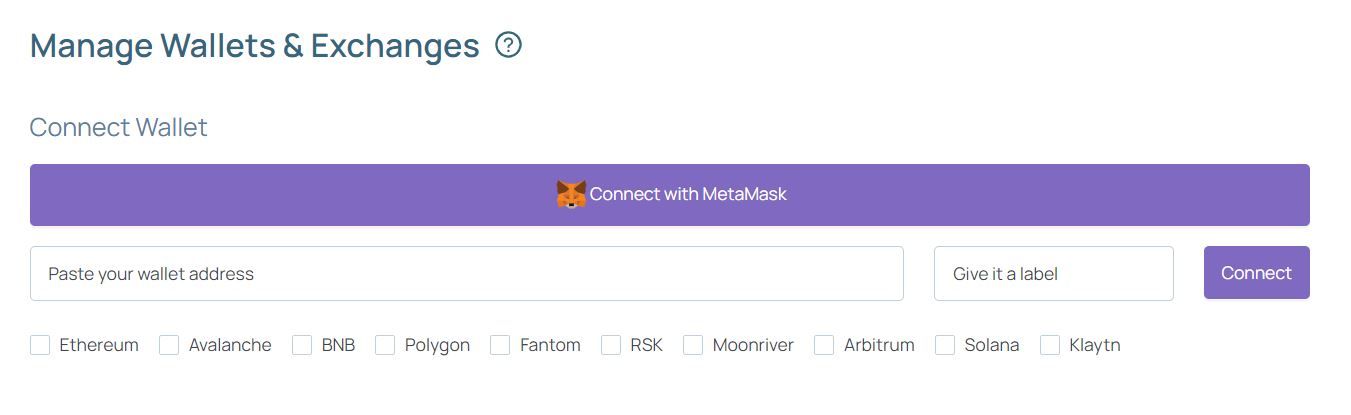Enable the Ethereum checkbox

(40, 345)
